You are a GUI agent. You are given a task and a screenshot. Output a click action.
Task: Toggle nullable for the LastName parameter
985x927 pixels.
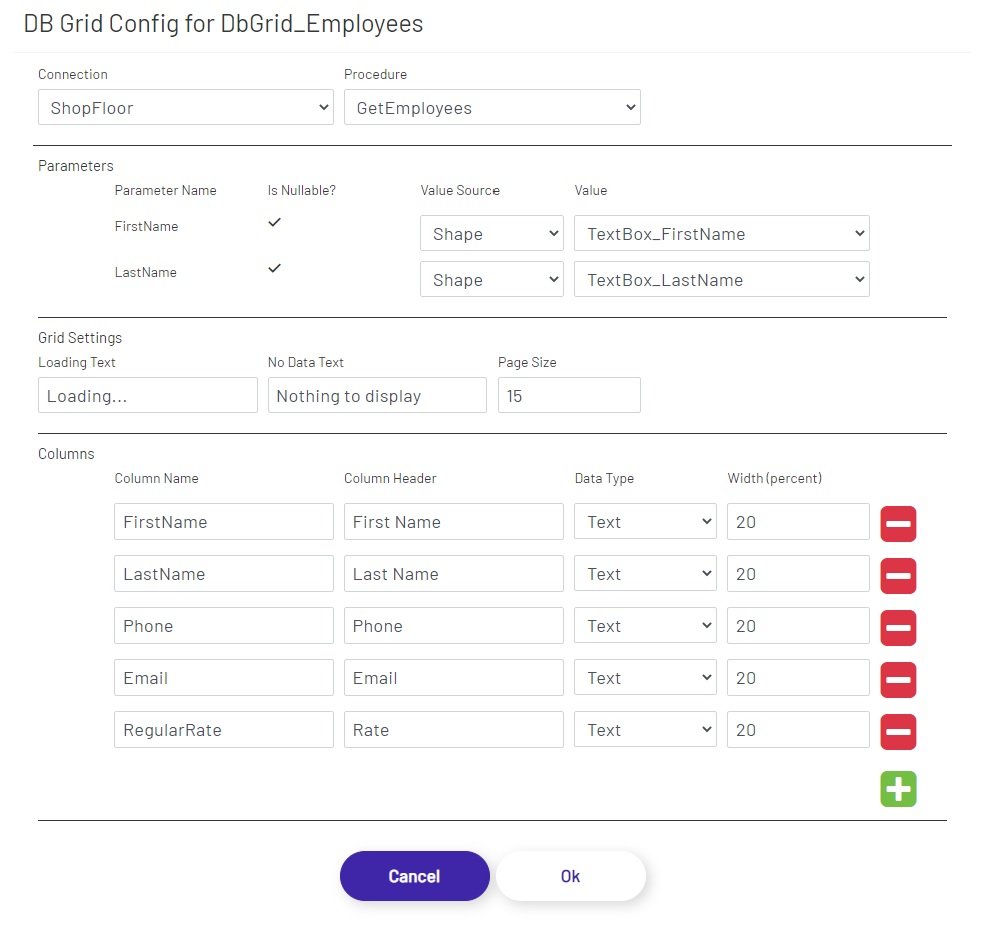274,268
